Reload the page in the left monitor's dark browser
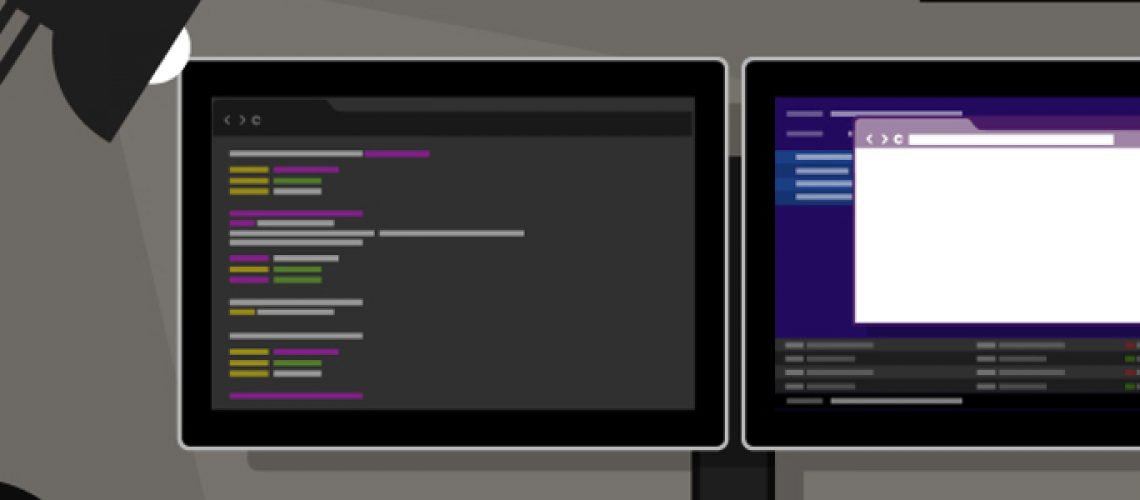 pos(256,121)
